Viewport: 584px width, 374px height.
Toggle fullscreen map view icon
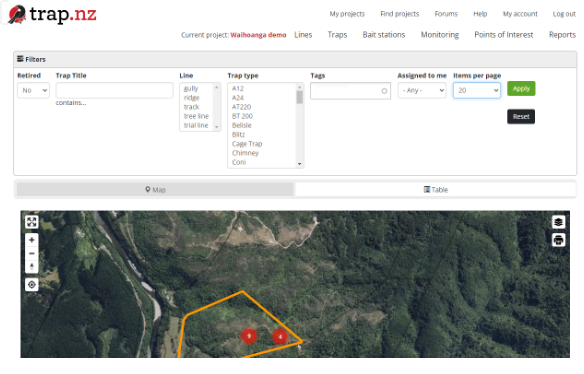(x=32, y=222)
